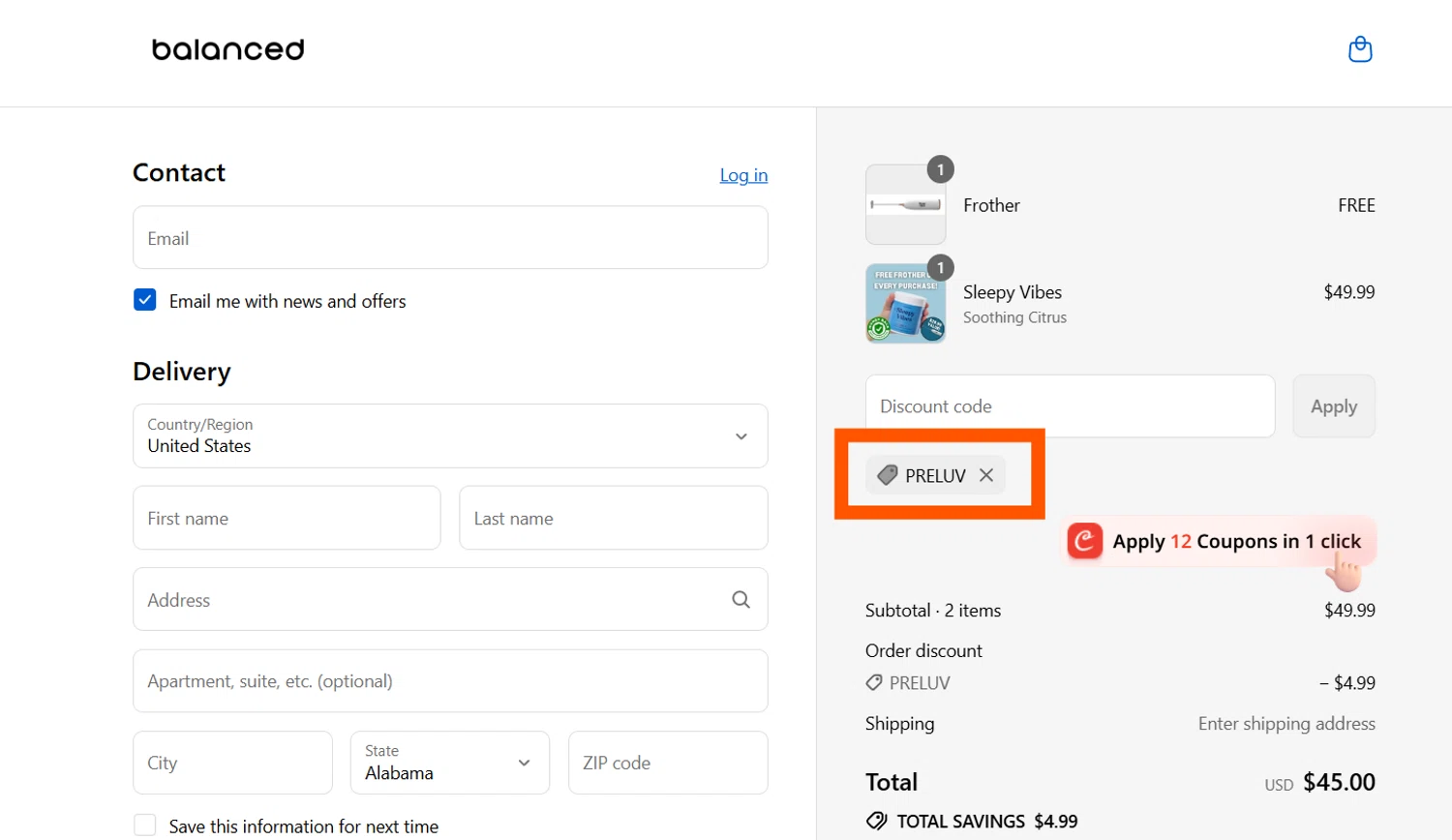Click the Frother product thumbnail
This screenshot has width=1452, height=840.
905,204
